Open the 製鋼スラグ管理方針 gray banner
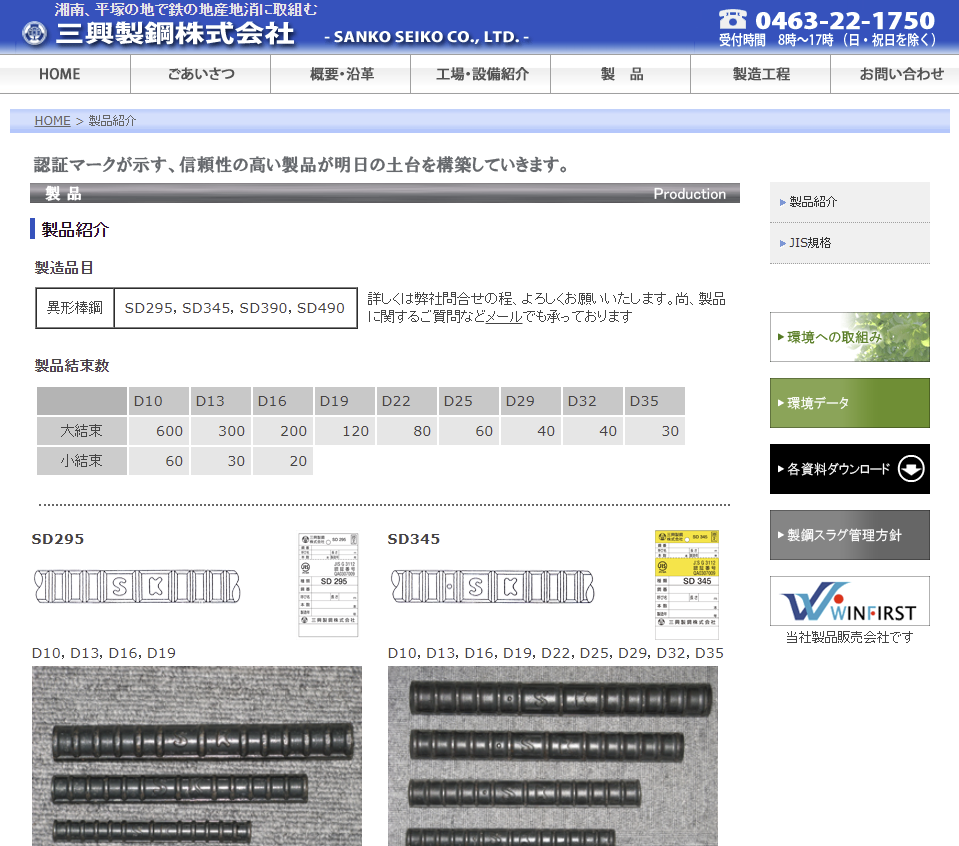The height and width of the screenshot is (846, 959). pos(850,535)
